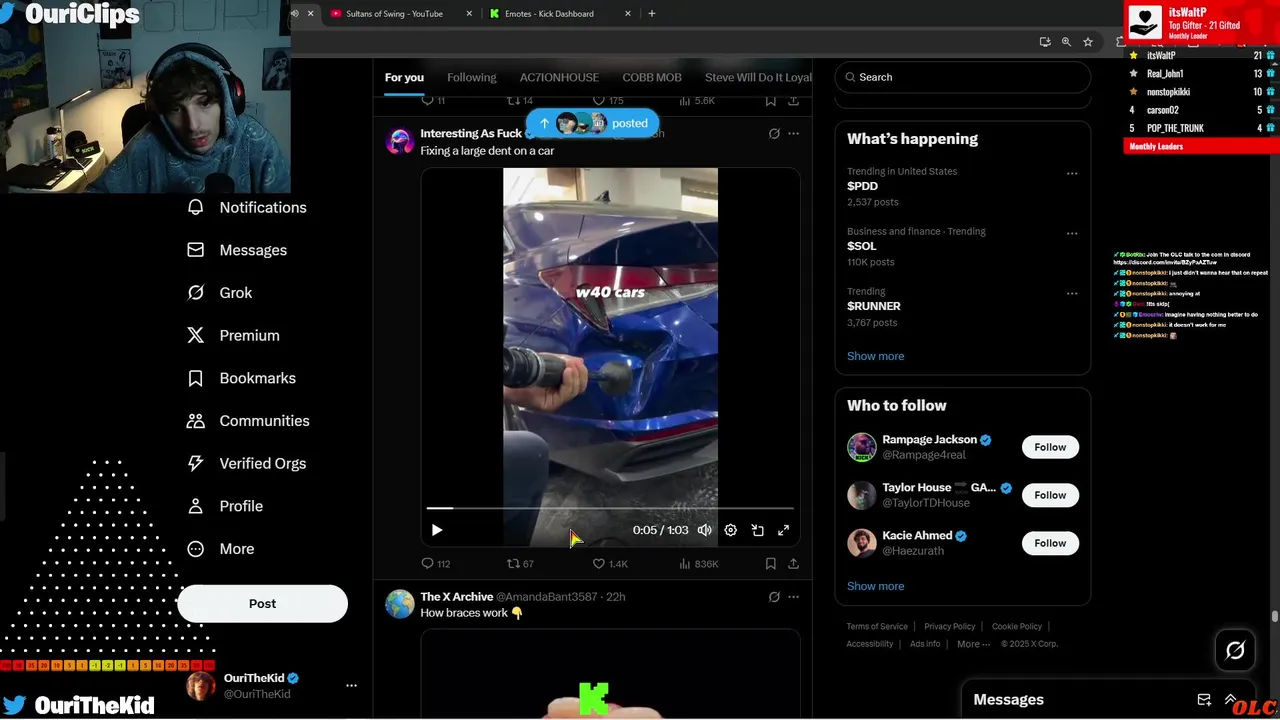View analytics showing 836K views
The width and height of the screenshot is (1280, 720).
point(699,564)
